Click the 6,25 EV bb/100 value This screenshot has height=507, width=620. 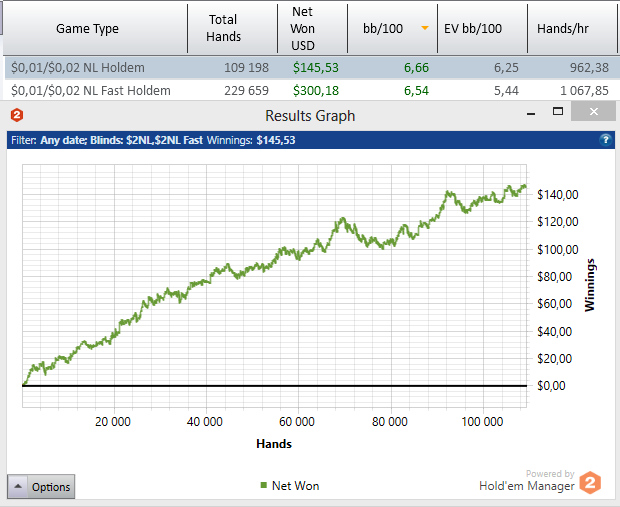click(506, 68)
